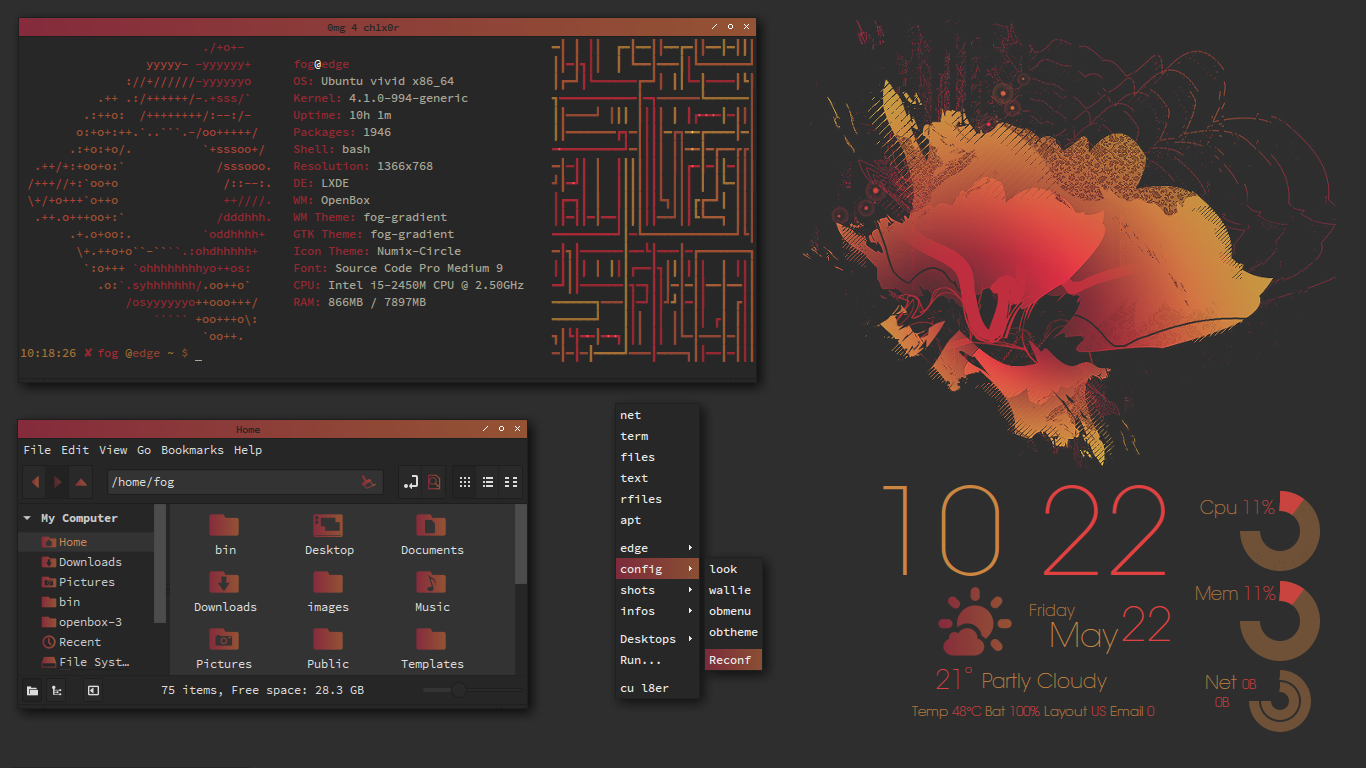Toggle the location entry mode icon
Image resolution: width=1366 pixels, height=768 pixels.
point(410,482)
